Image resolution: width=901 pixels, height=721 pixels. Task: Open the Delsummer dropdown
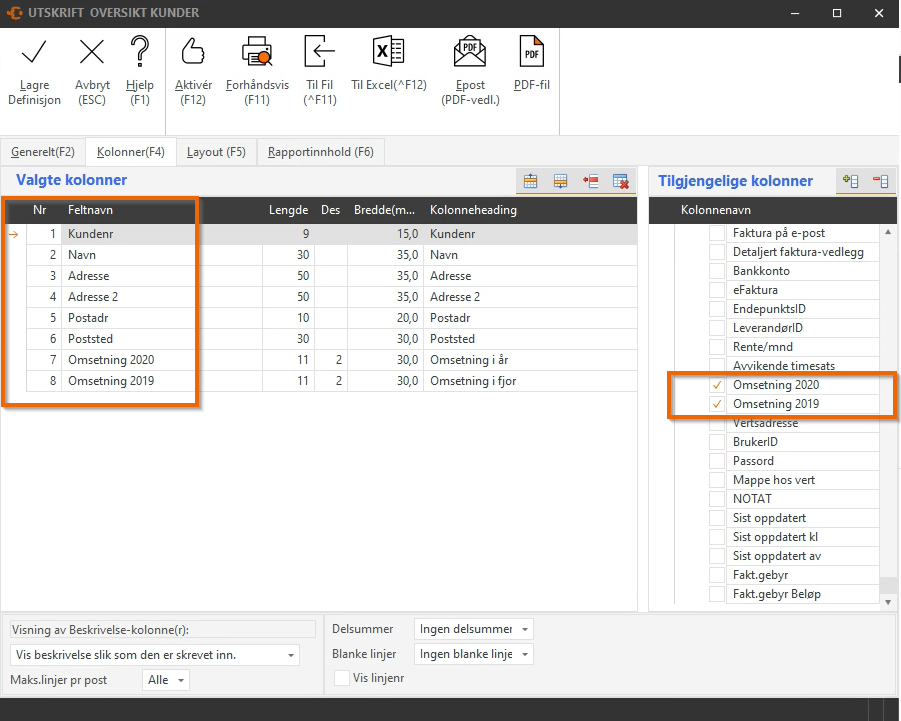[x=474, y=629]
